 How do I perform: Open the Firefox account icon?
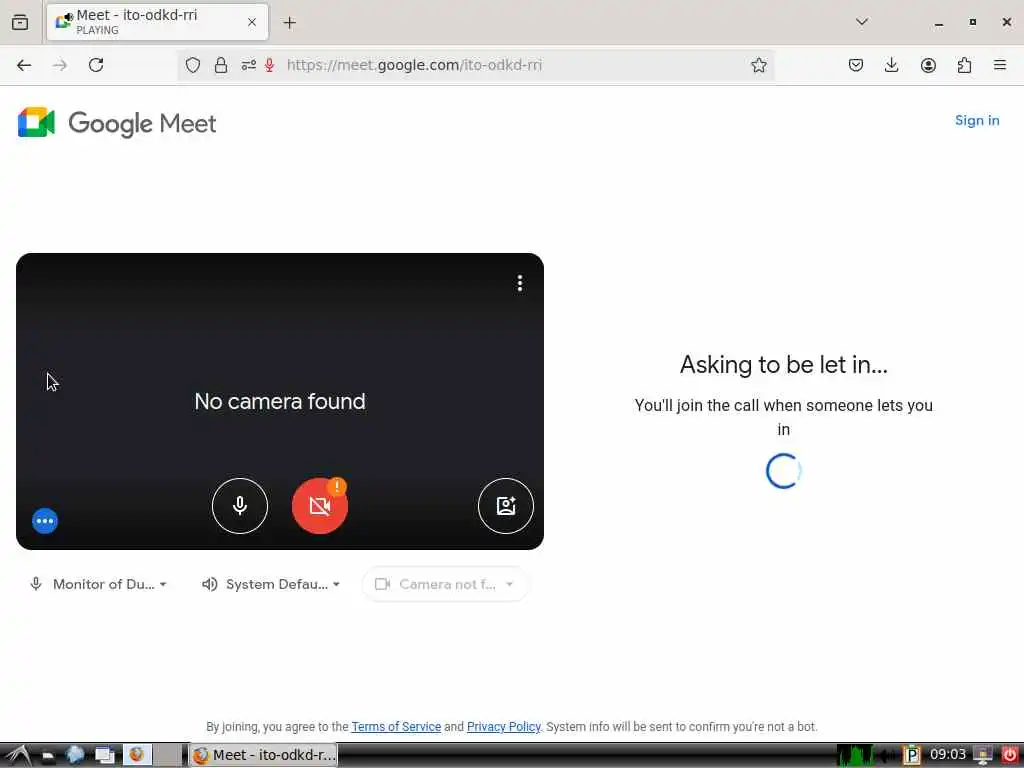click(928, 65)
